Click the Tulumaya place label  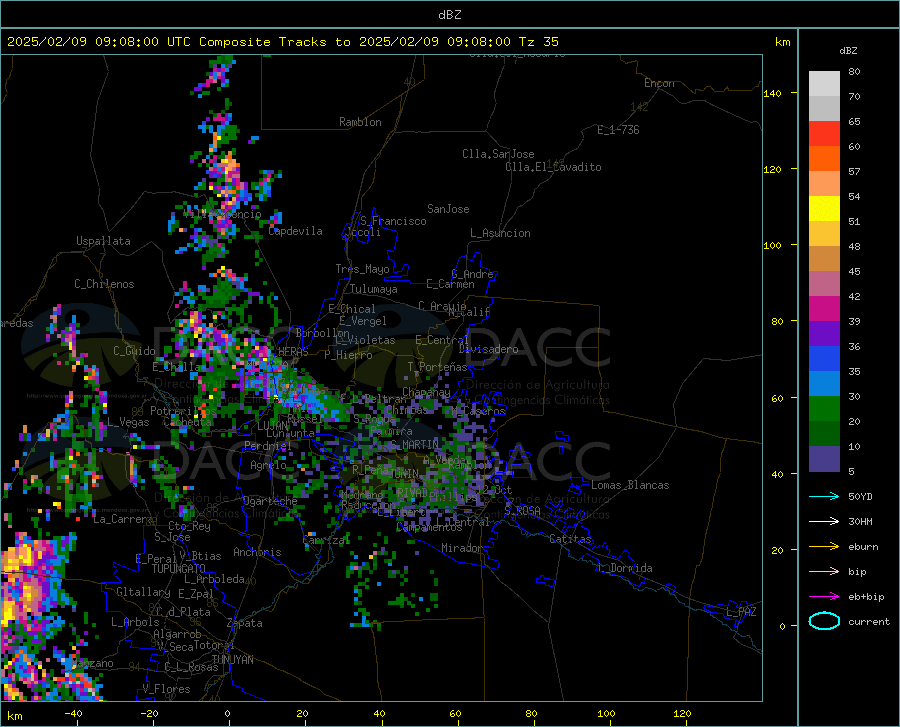click(374, 289)
